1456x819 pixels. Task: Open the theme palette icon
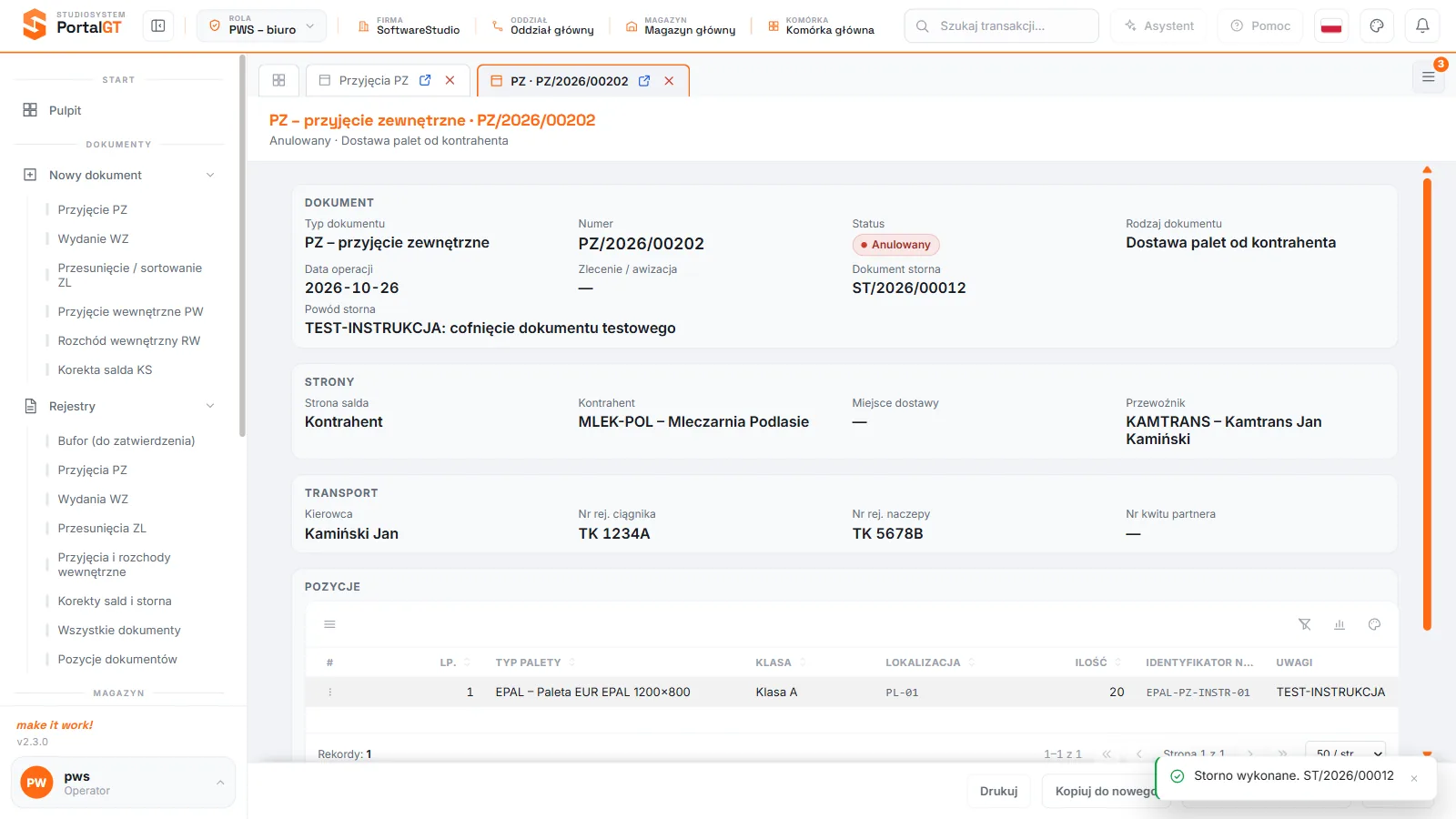1377,26
